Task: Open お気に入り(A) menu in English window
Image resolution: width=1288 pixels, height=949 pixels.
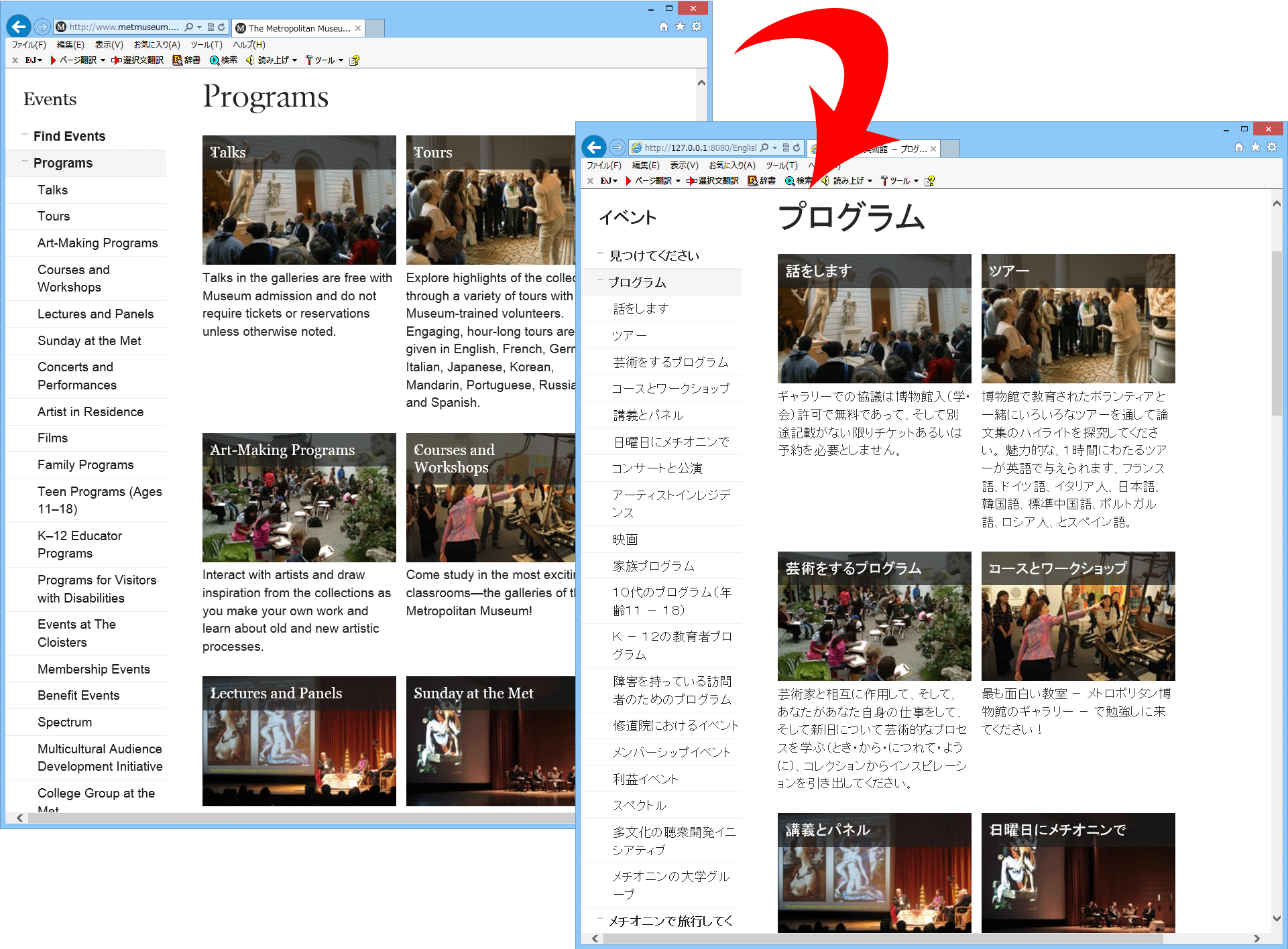Action: click(157, 45)
